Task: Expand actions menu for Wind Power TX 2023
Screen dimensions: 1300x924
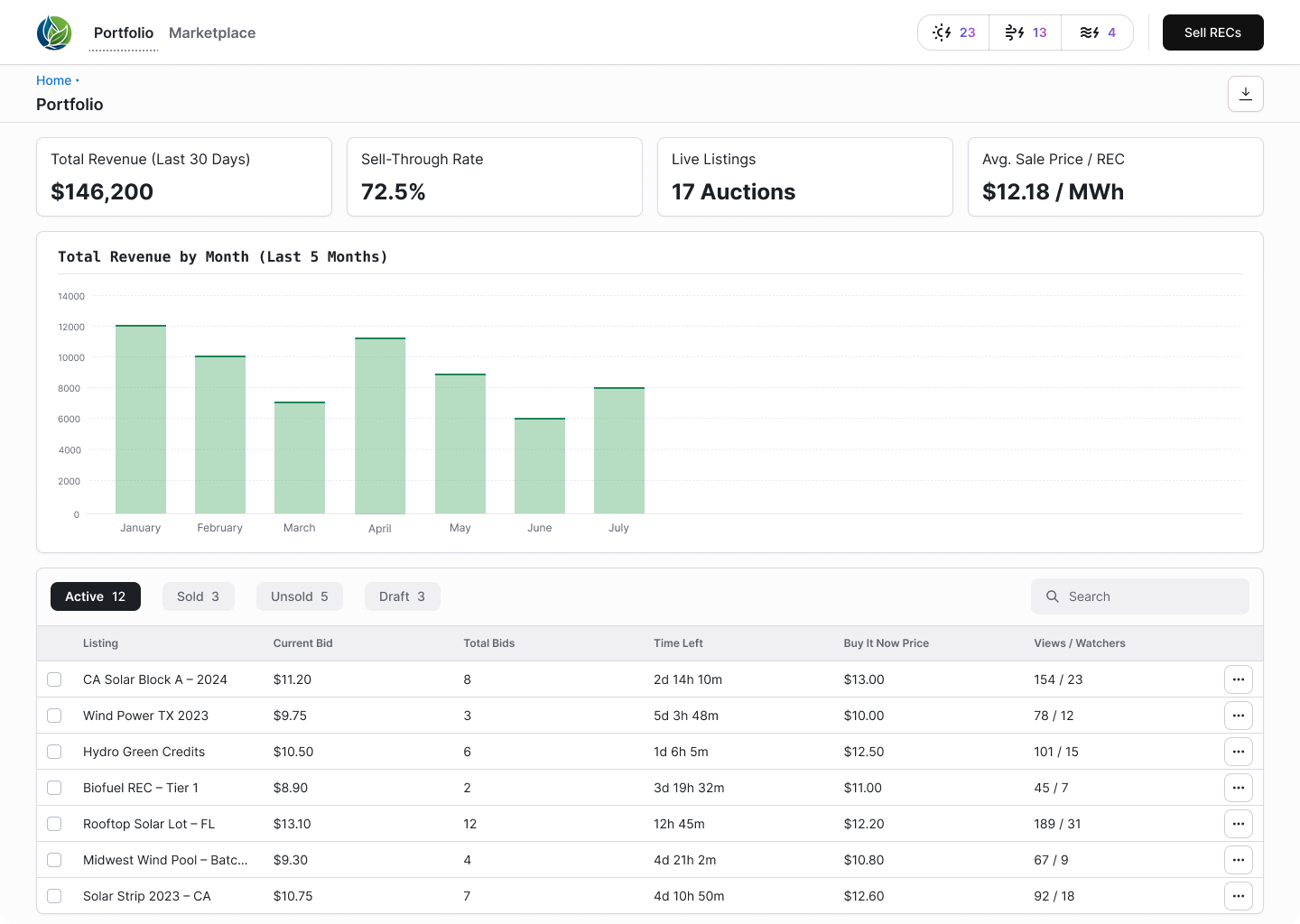Action: pyautogui.click(x=1238, y=716)
